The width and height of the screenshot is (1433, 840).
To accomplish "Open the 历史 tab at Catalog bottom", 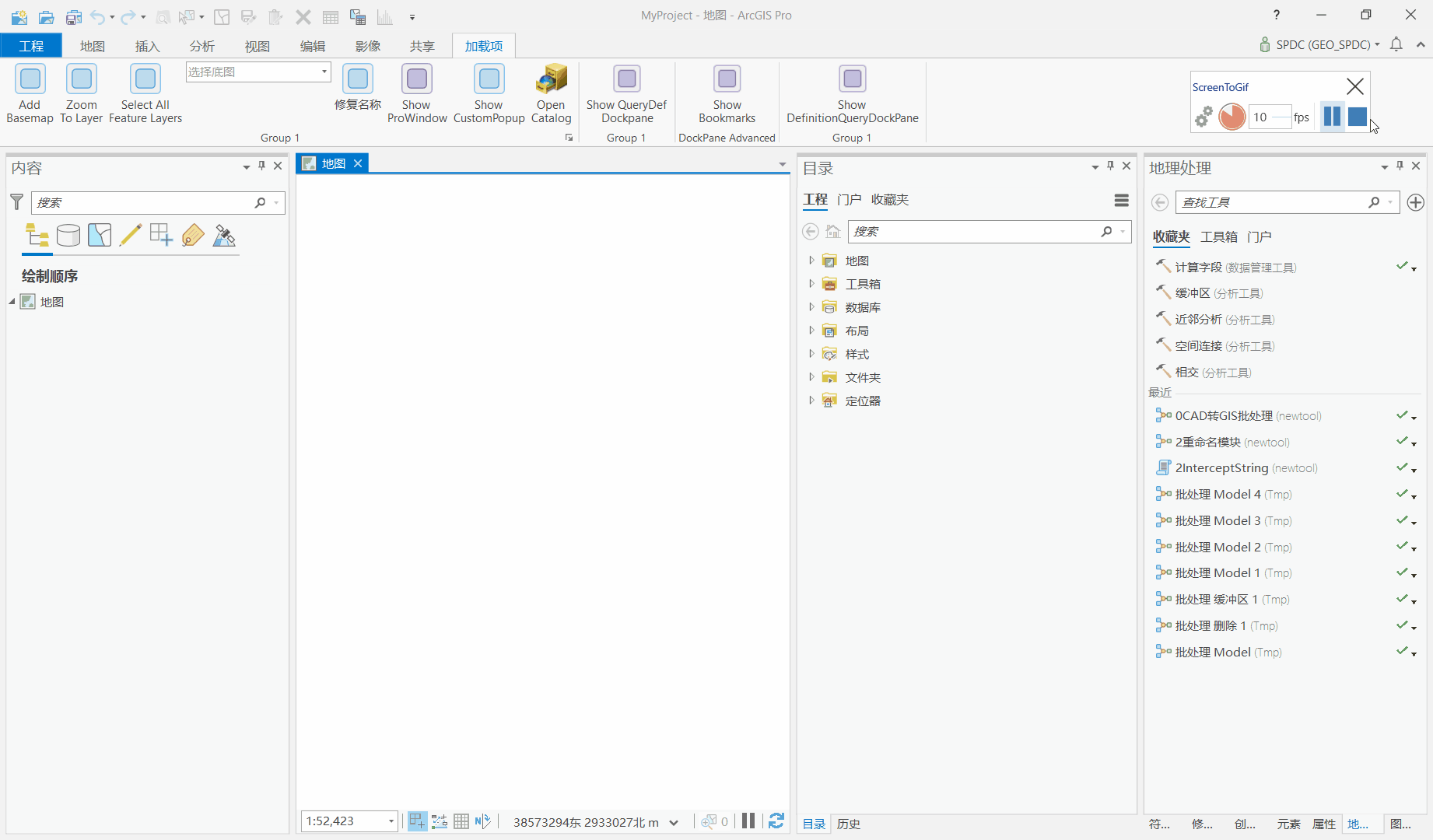I will [x=849, y=824].
